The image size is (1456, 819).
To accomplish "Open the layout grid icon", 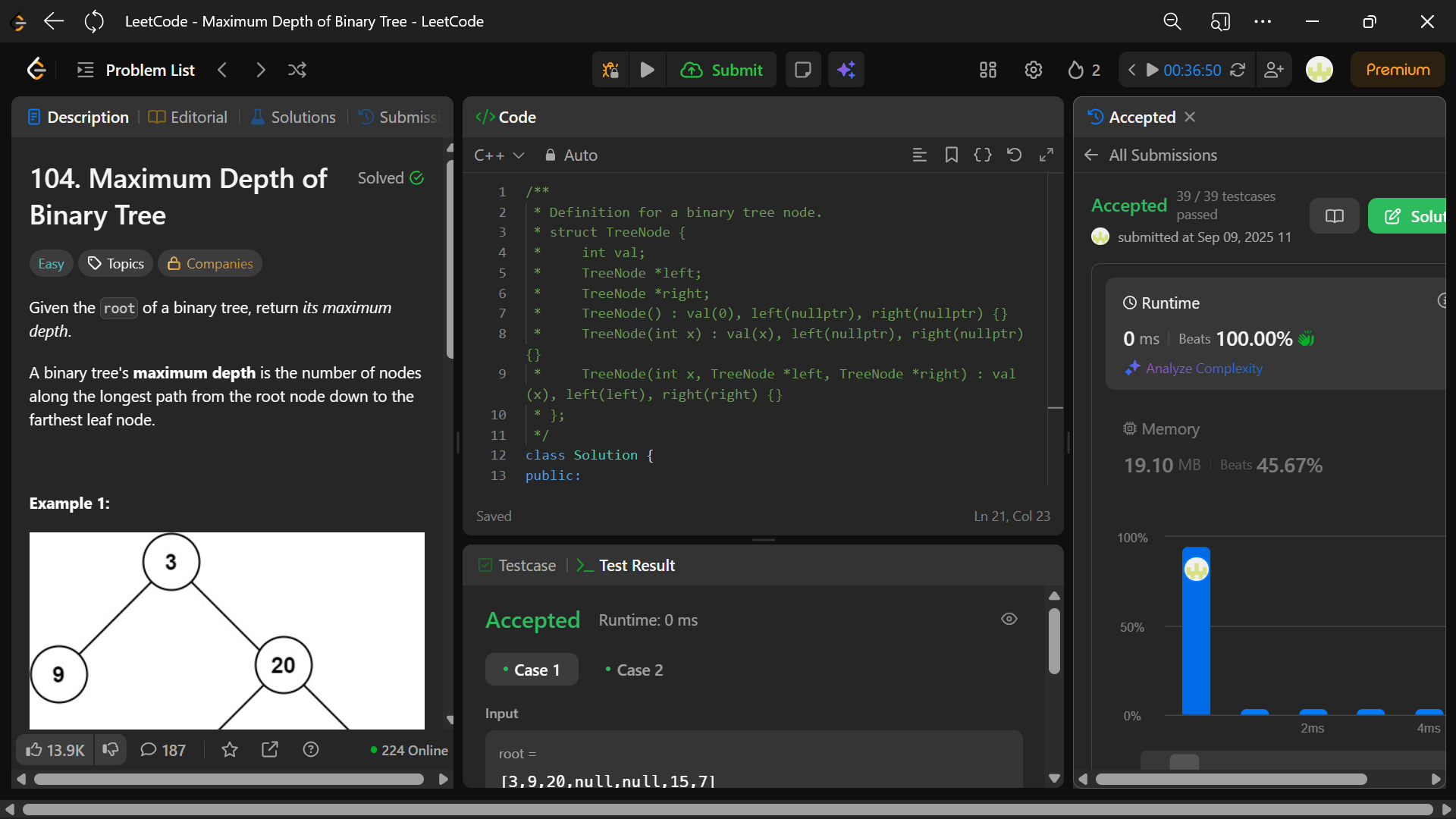I will pyautogui.click(x=987, y=70).
